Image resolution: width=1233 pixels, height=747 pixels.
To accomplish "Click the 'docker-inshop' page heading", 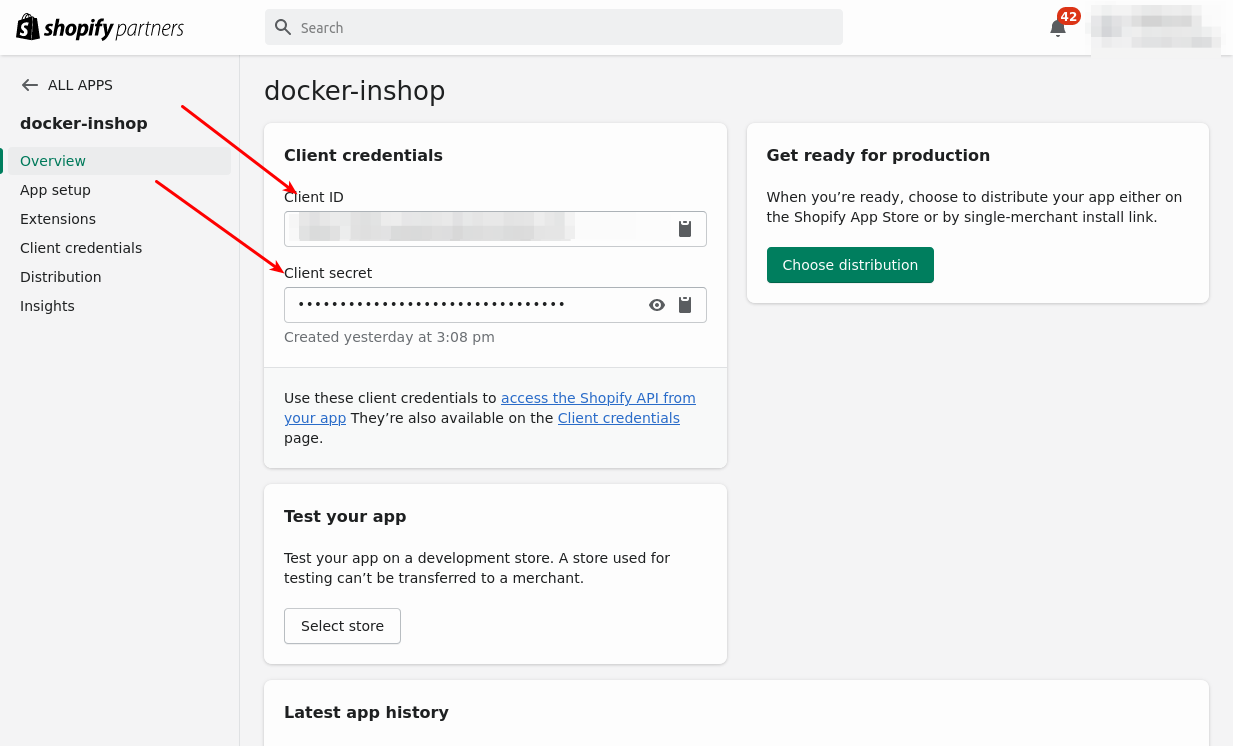I will 355,91.
